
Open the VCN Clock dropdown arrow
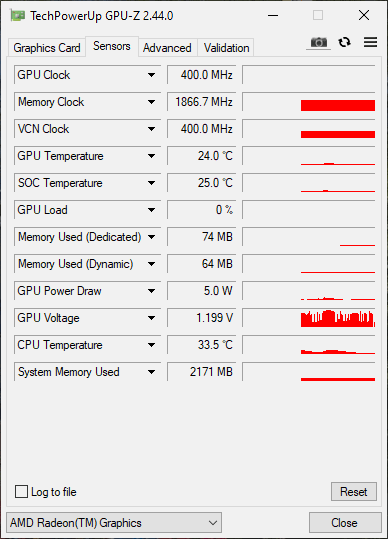pos(151,129)
